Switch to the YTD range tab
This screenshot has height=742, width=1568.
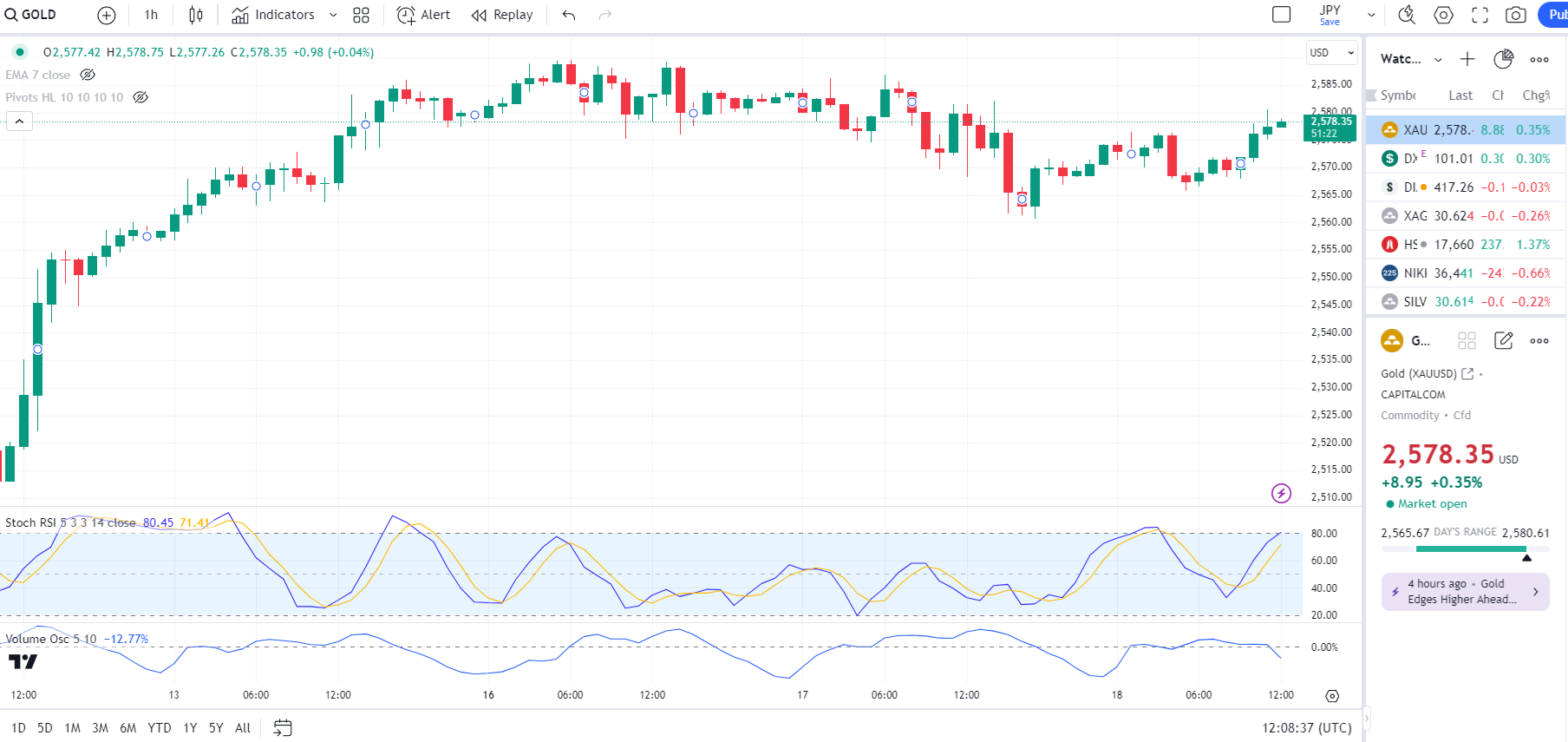pos(159,727)
